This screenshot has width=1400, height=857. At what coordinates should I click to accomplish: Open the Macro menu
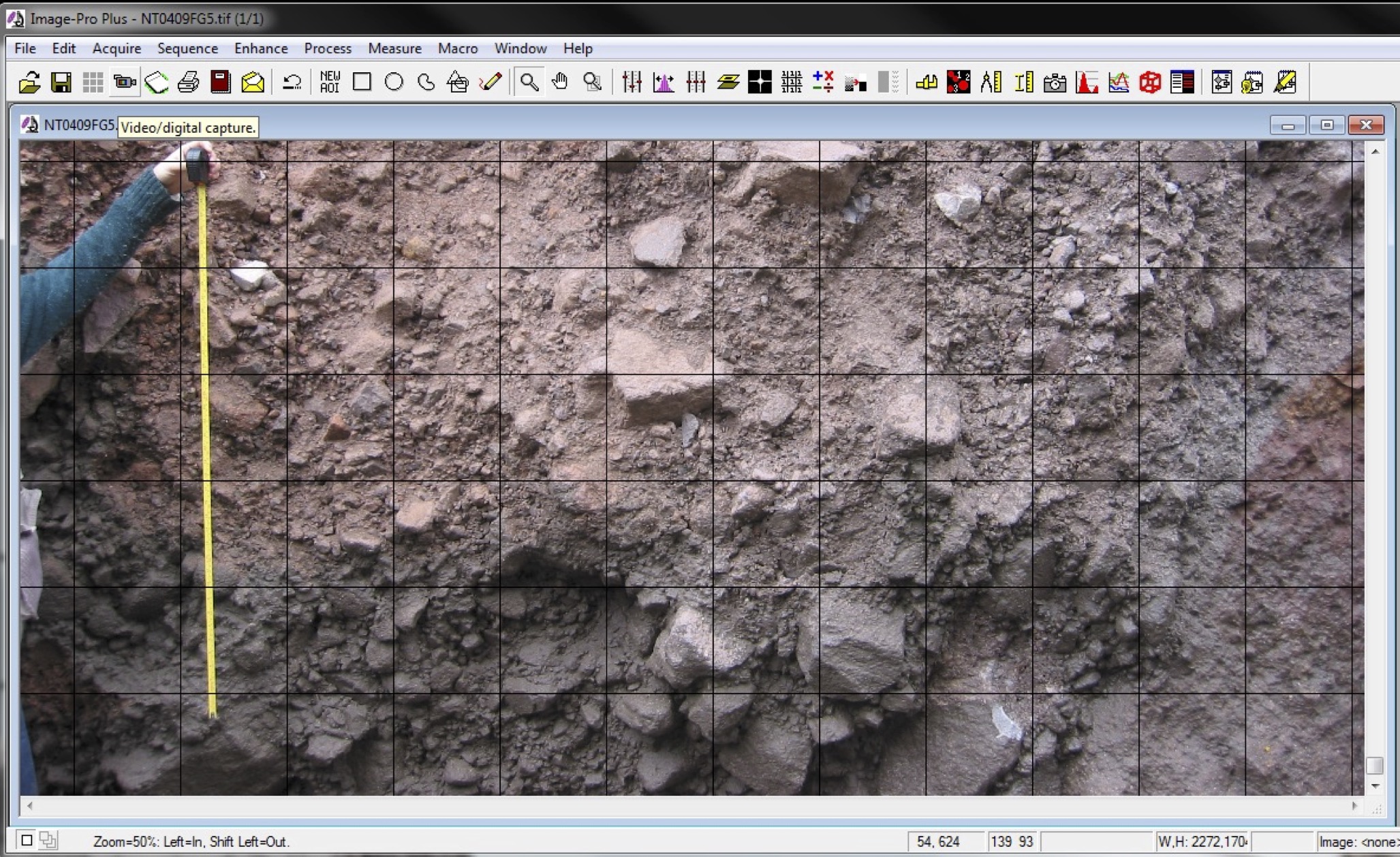458,48
